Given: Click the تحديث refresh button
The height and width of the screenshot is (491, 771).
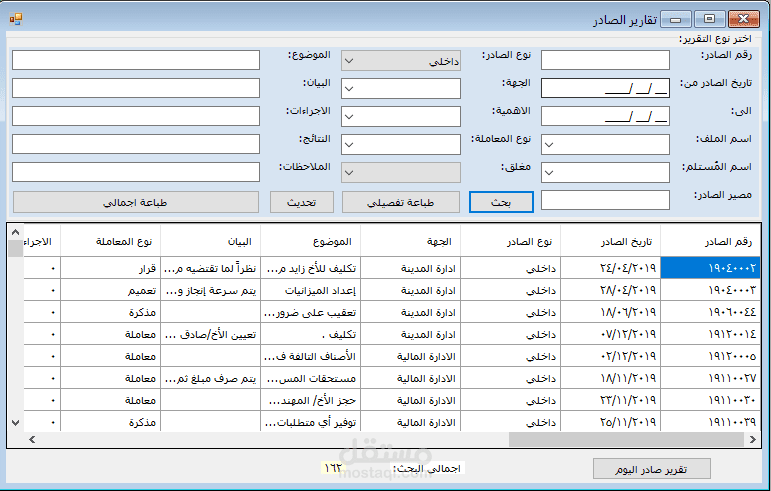Looking at the screenshot, I should point(301,202).
